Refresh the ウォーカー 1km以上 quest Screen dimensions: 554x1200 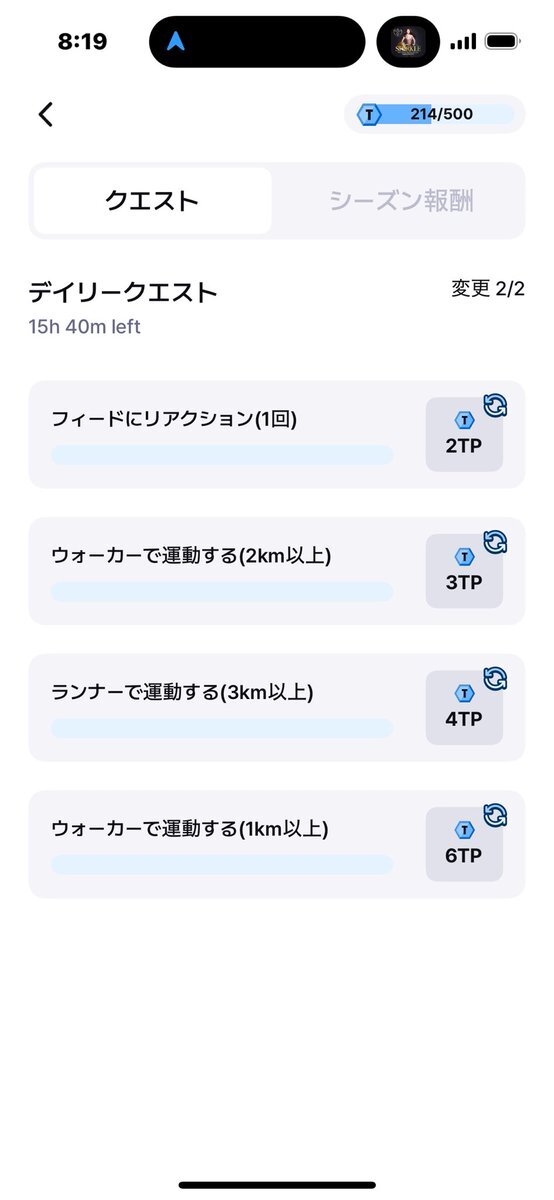pos(495,816)
